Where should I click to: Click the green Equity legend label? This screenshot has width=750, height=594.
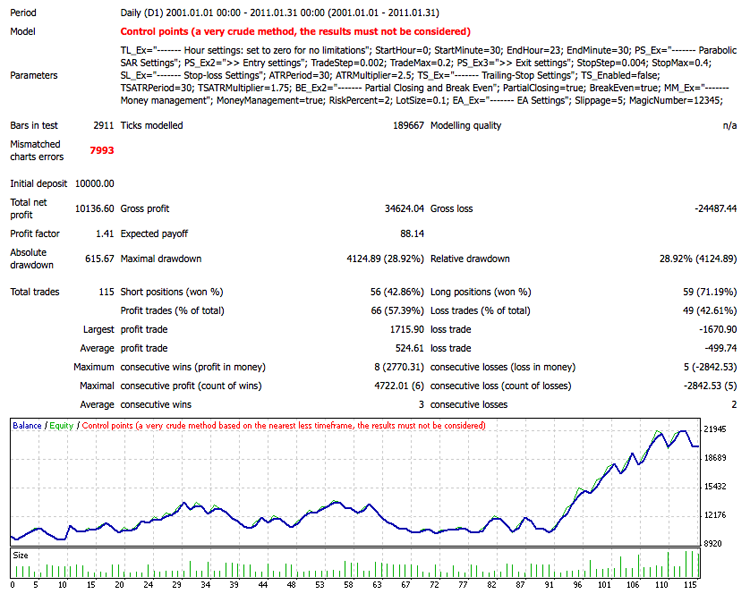coord(61,426)
